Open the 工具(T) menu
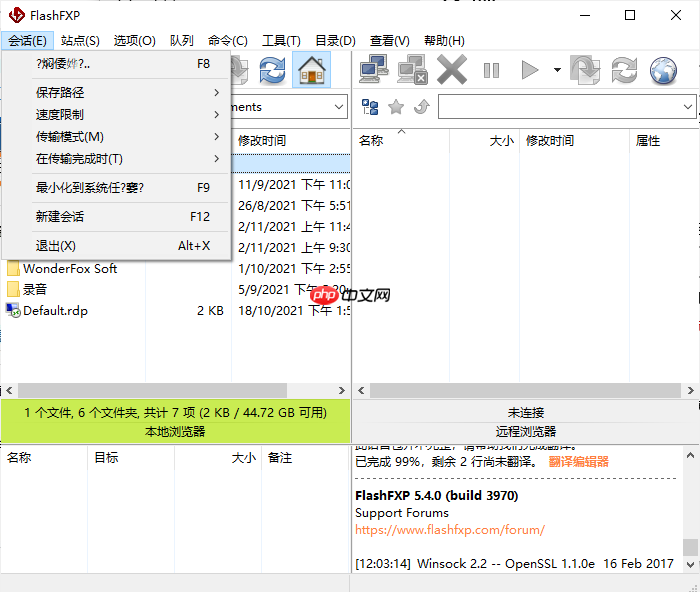 click(281, 41)
